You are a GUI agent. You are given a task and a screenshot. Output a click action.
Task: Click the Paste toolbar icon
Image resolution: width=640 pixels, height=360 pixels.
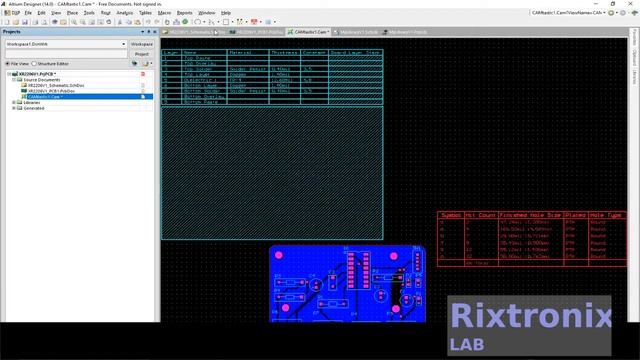click(x=138, y=22)
